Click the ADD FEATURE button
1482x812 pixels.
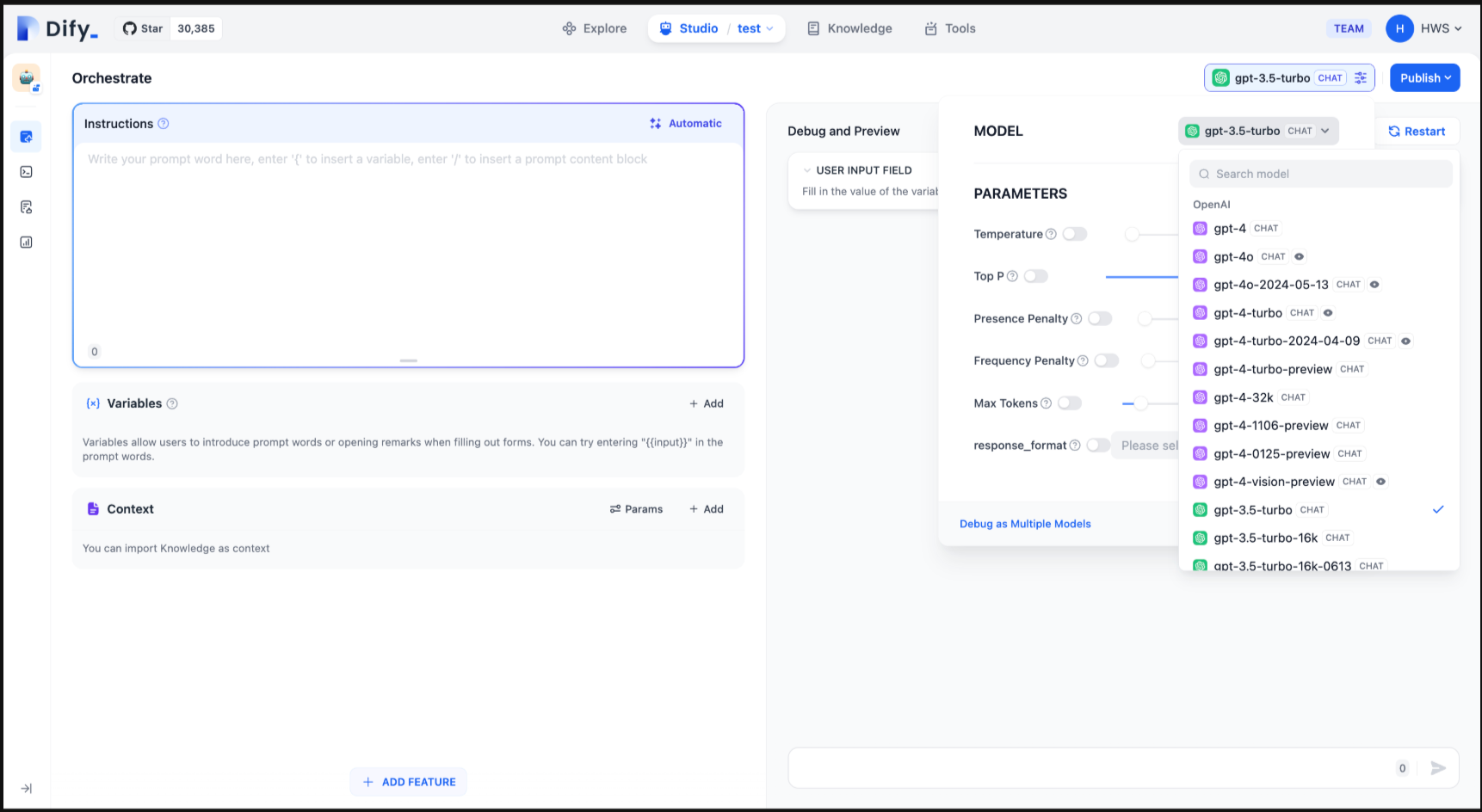(409, 782)
